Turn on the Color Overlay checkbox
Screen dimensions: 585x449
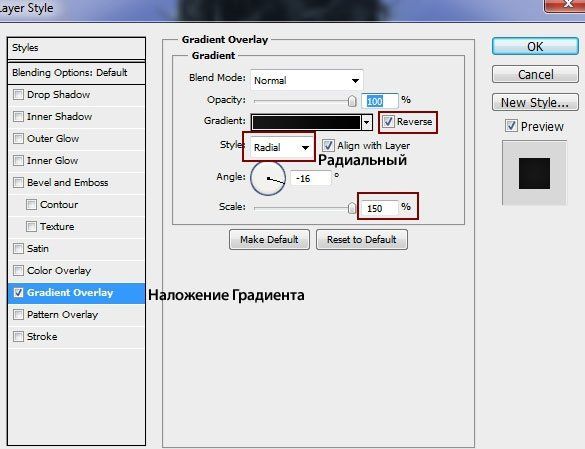[18, 271]
